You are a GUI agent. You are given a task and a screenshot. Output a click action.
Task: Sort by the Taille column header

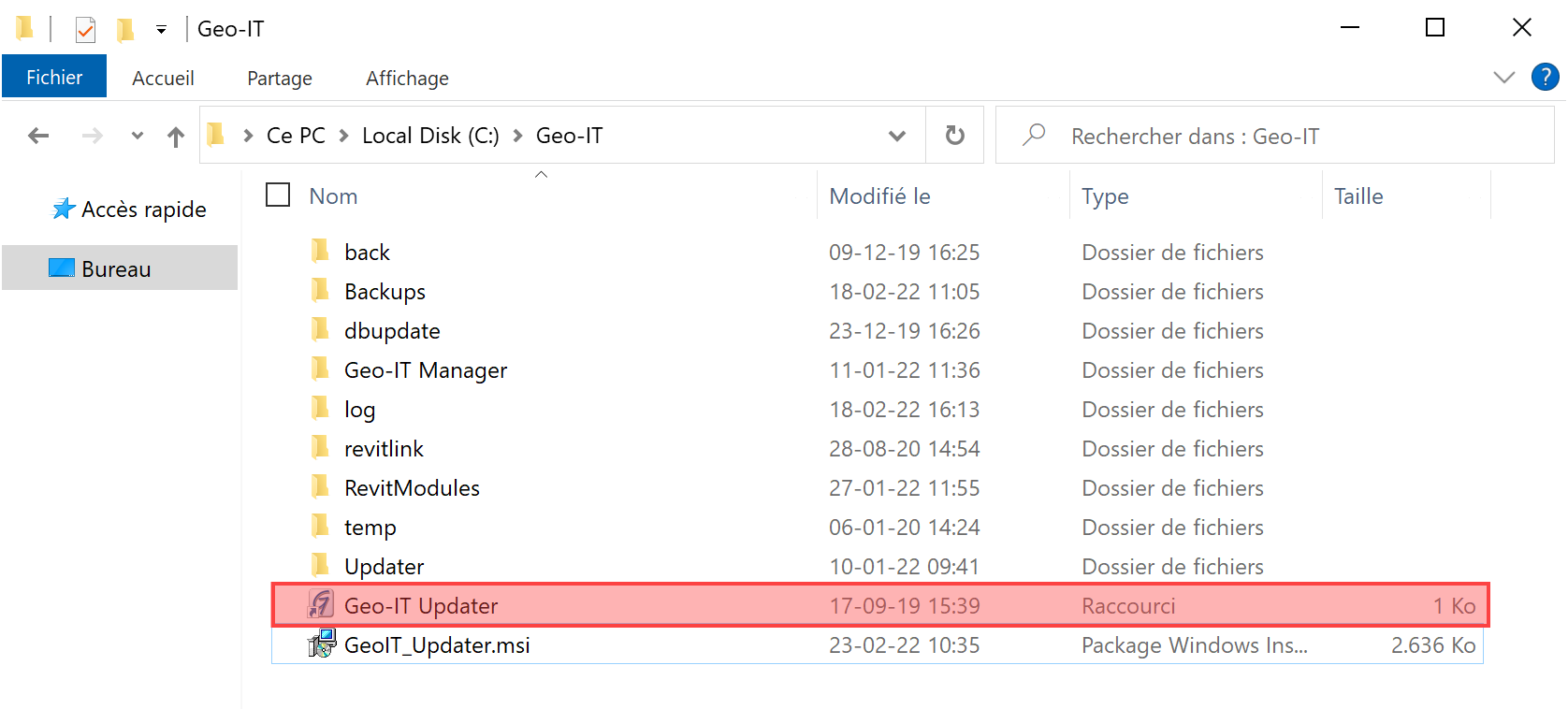[x=1358, y=196]
